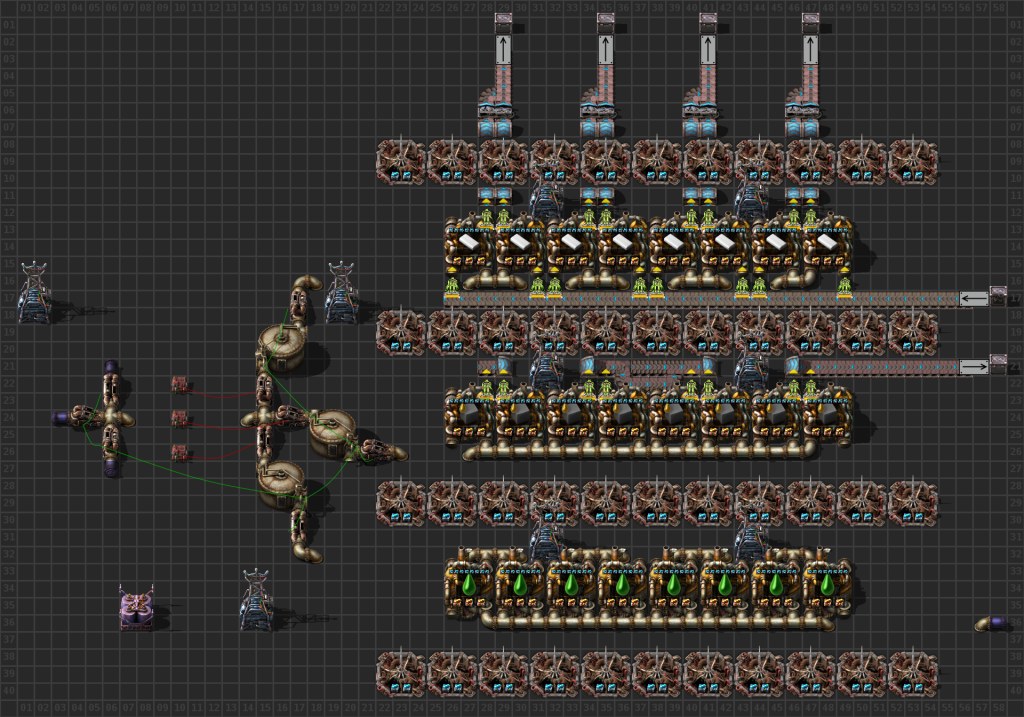Select the pump below the bottom storage tank
This screenshot has width=1024, height=717.
[x=298, y=528]
